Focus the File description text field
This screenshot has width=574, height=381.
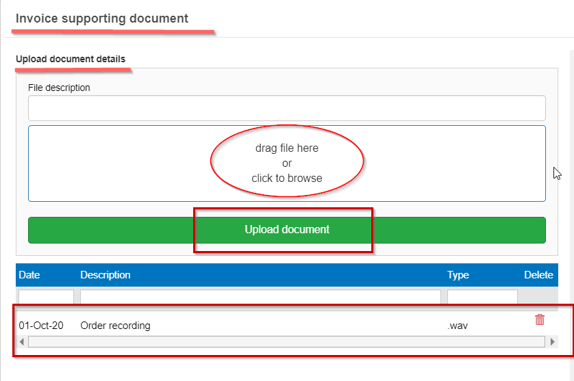click(x=287, y=108)
